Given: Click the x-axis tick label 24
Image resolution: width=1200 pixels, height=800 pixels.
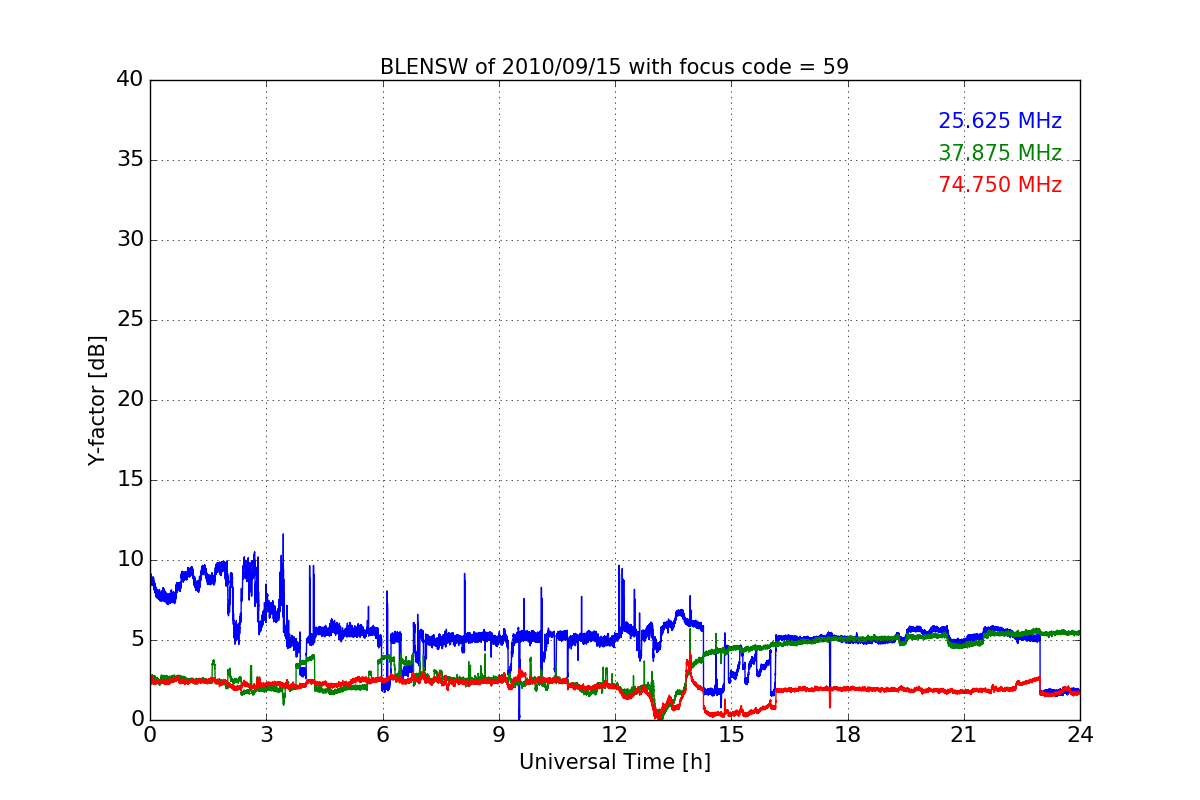Looking at the screenshot, I should click(x=1080, y=734).
